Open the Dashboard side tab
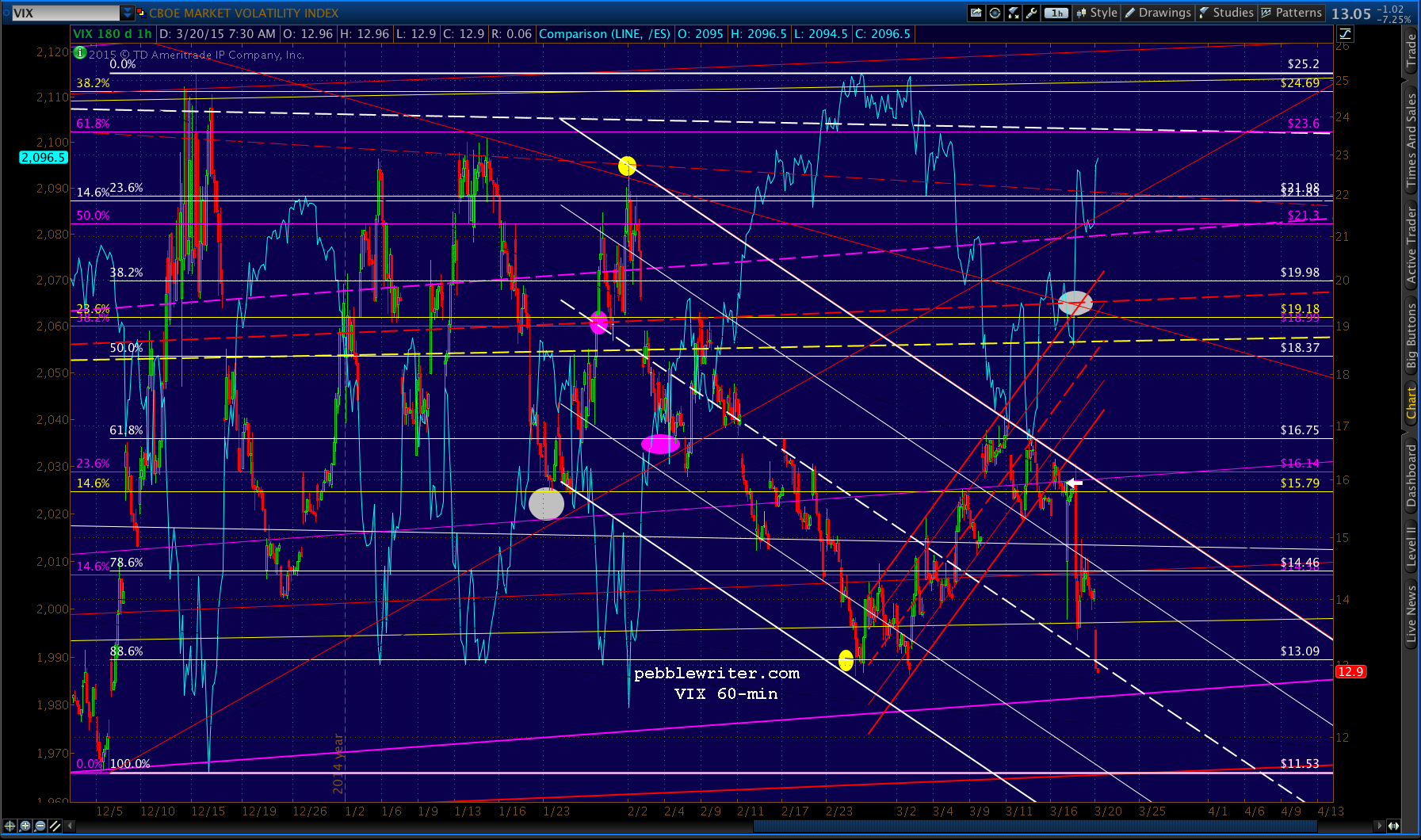The height and width of the screenshot is (840, 1421). (x=1411, y=475)
